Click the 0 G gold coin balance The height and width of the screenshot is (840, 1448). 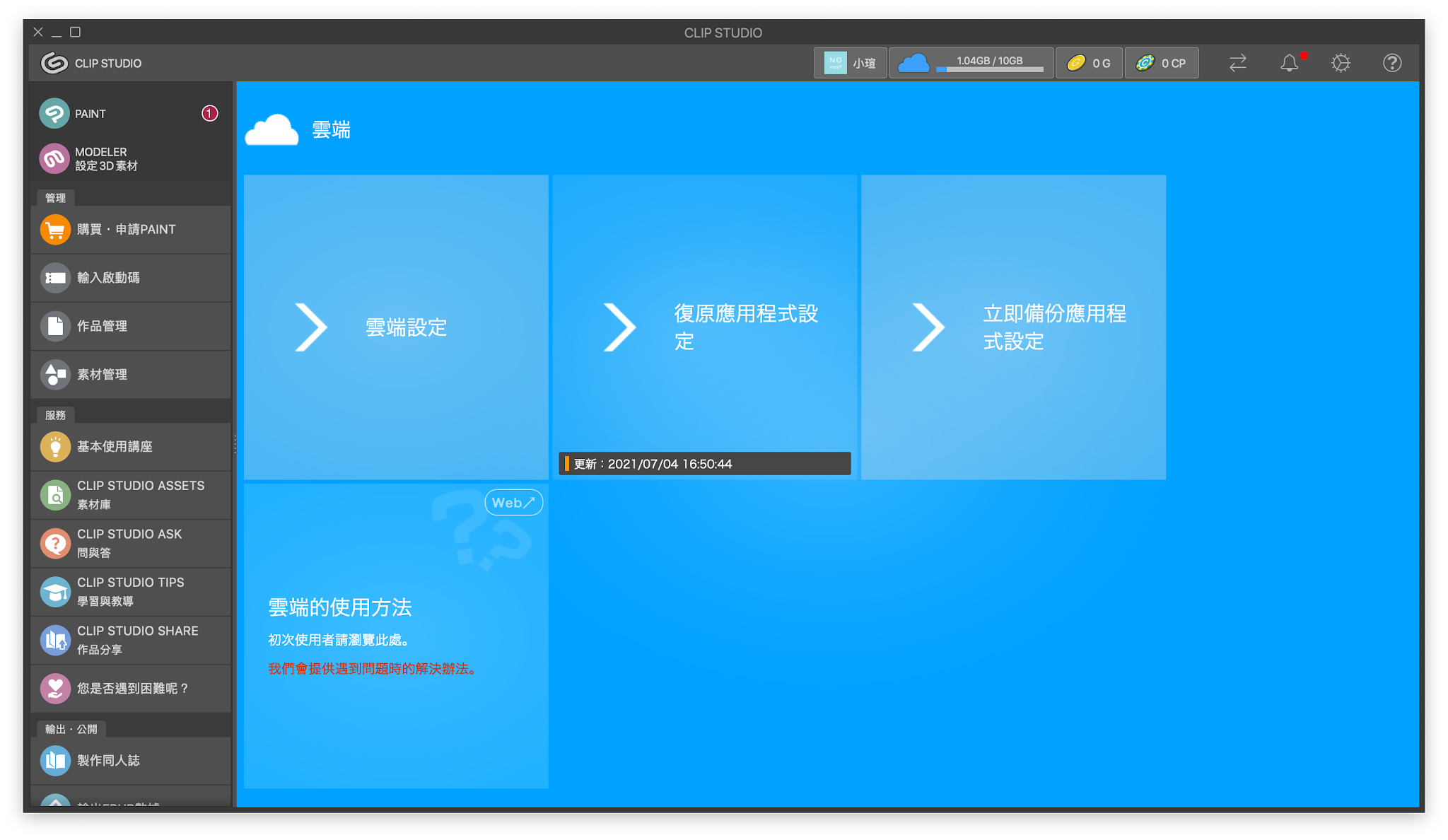click(x=1089, y=64)
